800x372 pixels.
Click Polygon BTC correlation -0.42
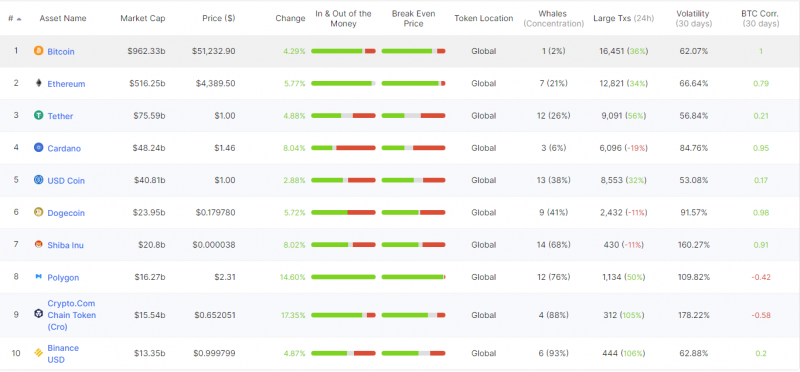(761, 277)
